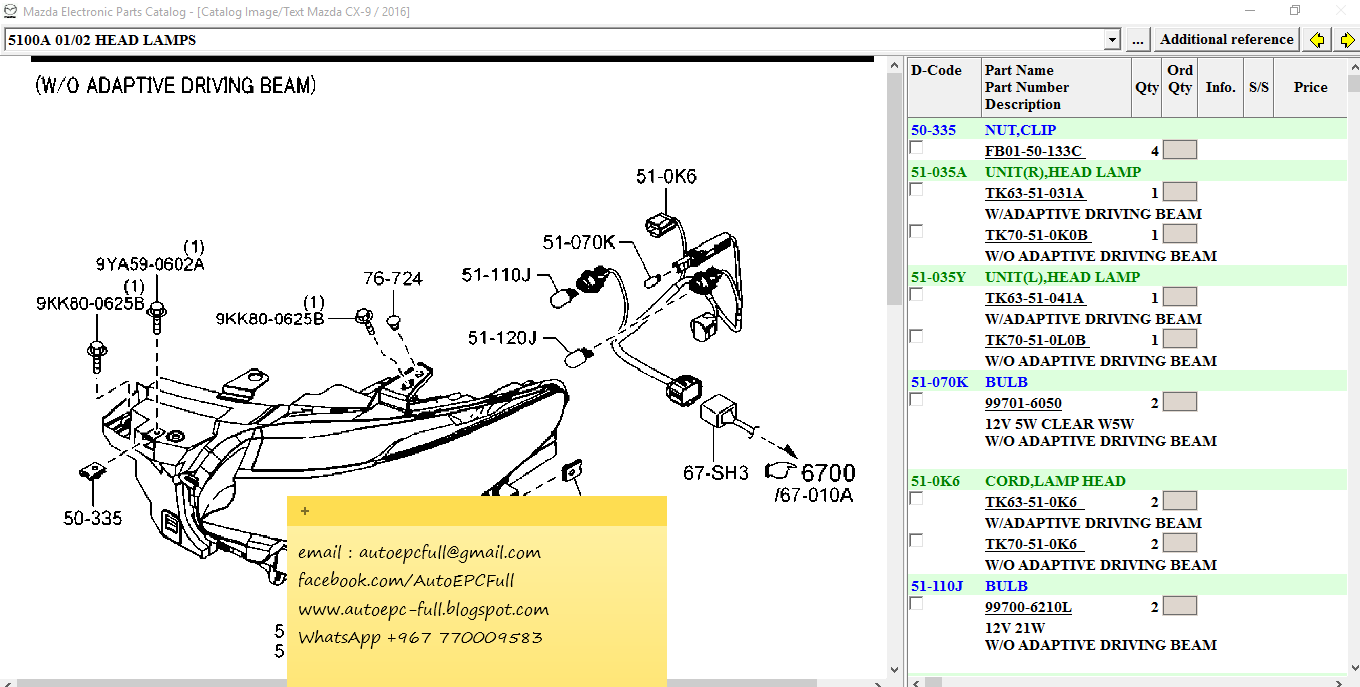Viewport: 1360px width, 687px height.
Task: Click the 51-070K callout in diagram
Action: (579, 242)
